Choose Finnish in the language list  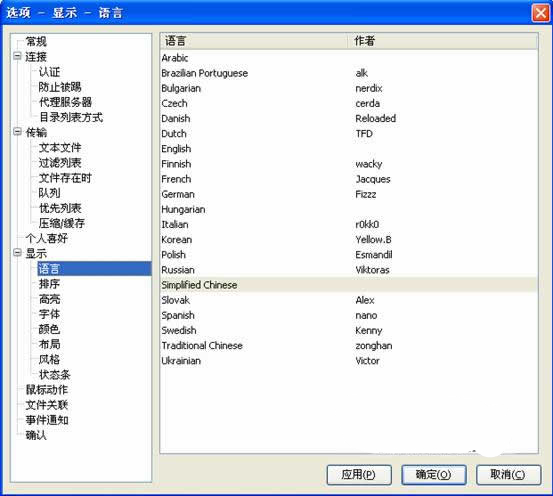(176, 164)
